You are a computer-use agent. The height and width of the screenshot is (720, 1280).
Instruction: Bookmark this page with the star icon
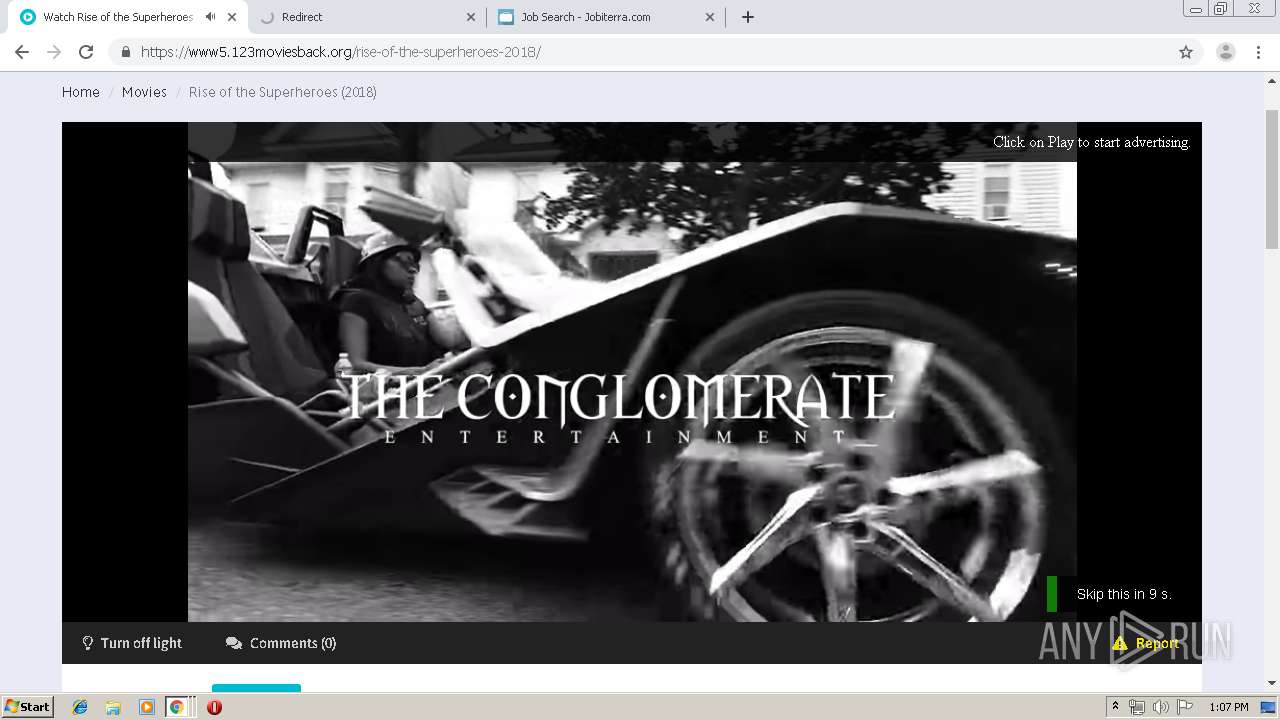(x=1186, y=52)
